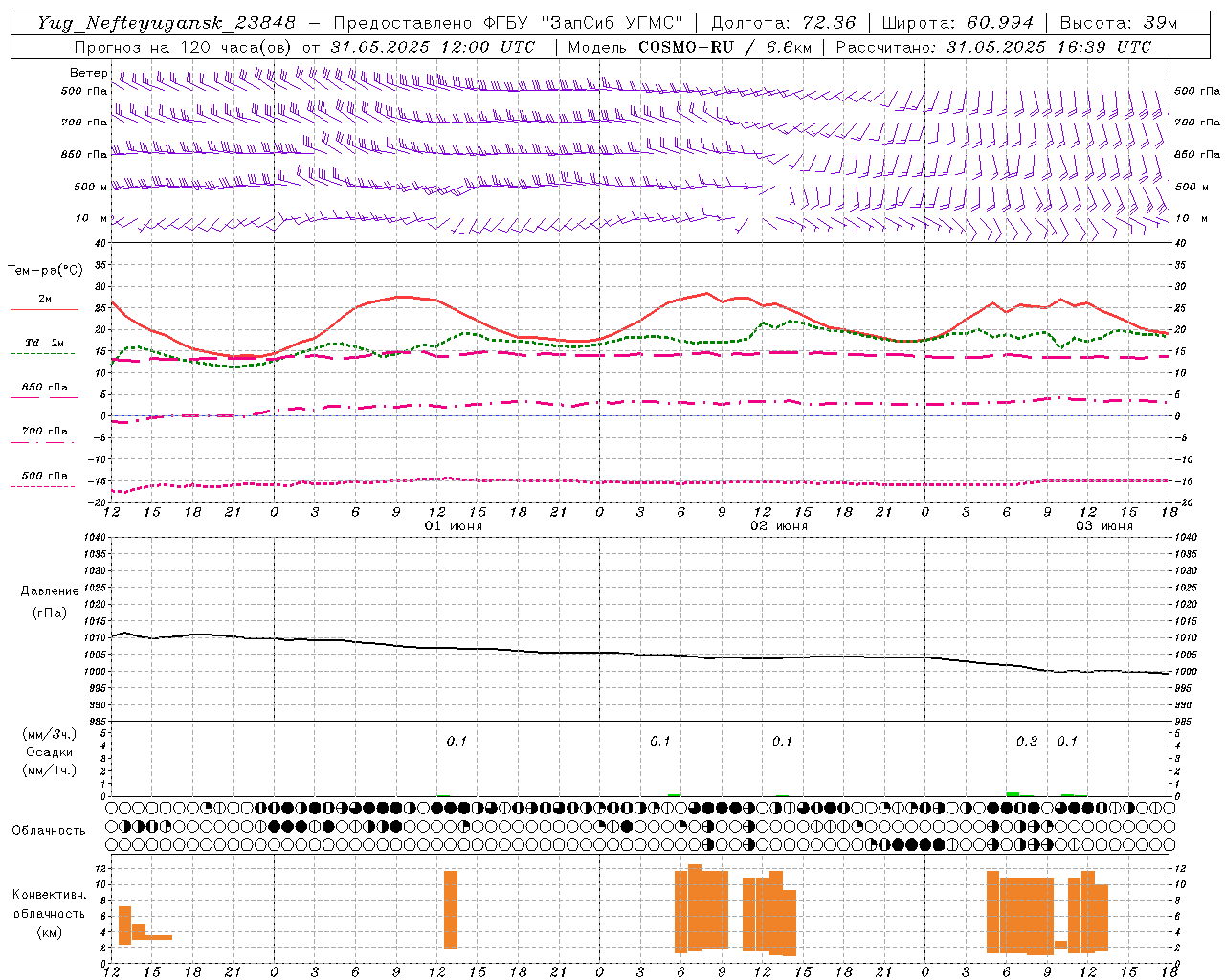Click the 'Осадки' precipitation label
Image resolution: width=1225 pixels, height=980 pixels.
tap(49, 752)
